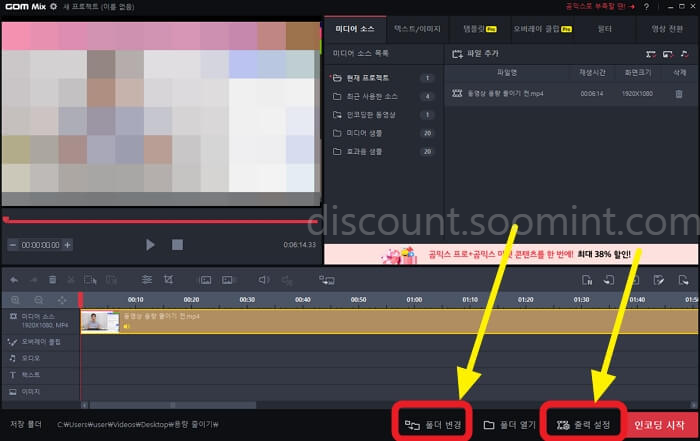
Task: Open the 영상 전환 tab
Action: 667,29
